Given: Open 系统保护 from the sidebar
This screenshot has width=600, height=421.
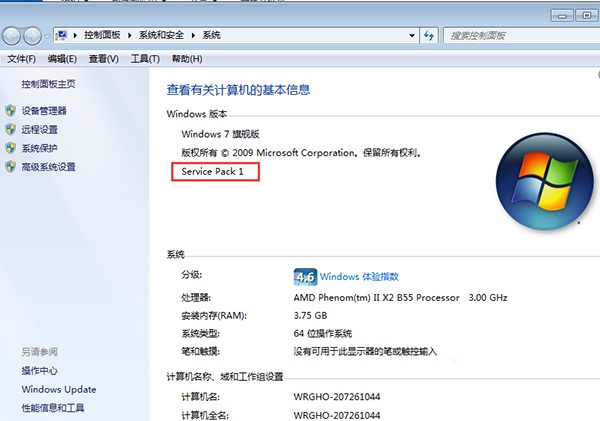Looking at the screenshot, I should [39, 148].
